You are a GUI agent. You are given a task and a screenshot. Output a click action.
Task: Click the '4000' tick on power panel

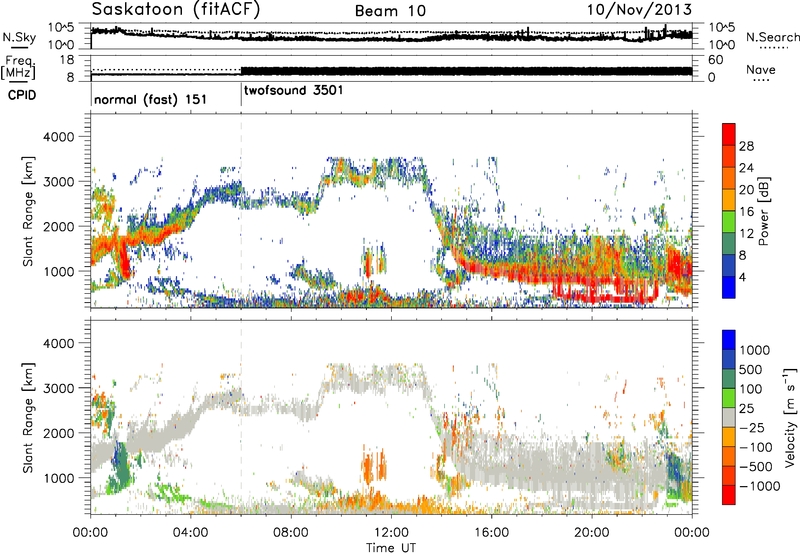[x=58, y=137]
